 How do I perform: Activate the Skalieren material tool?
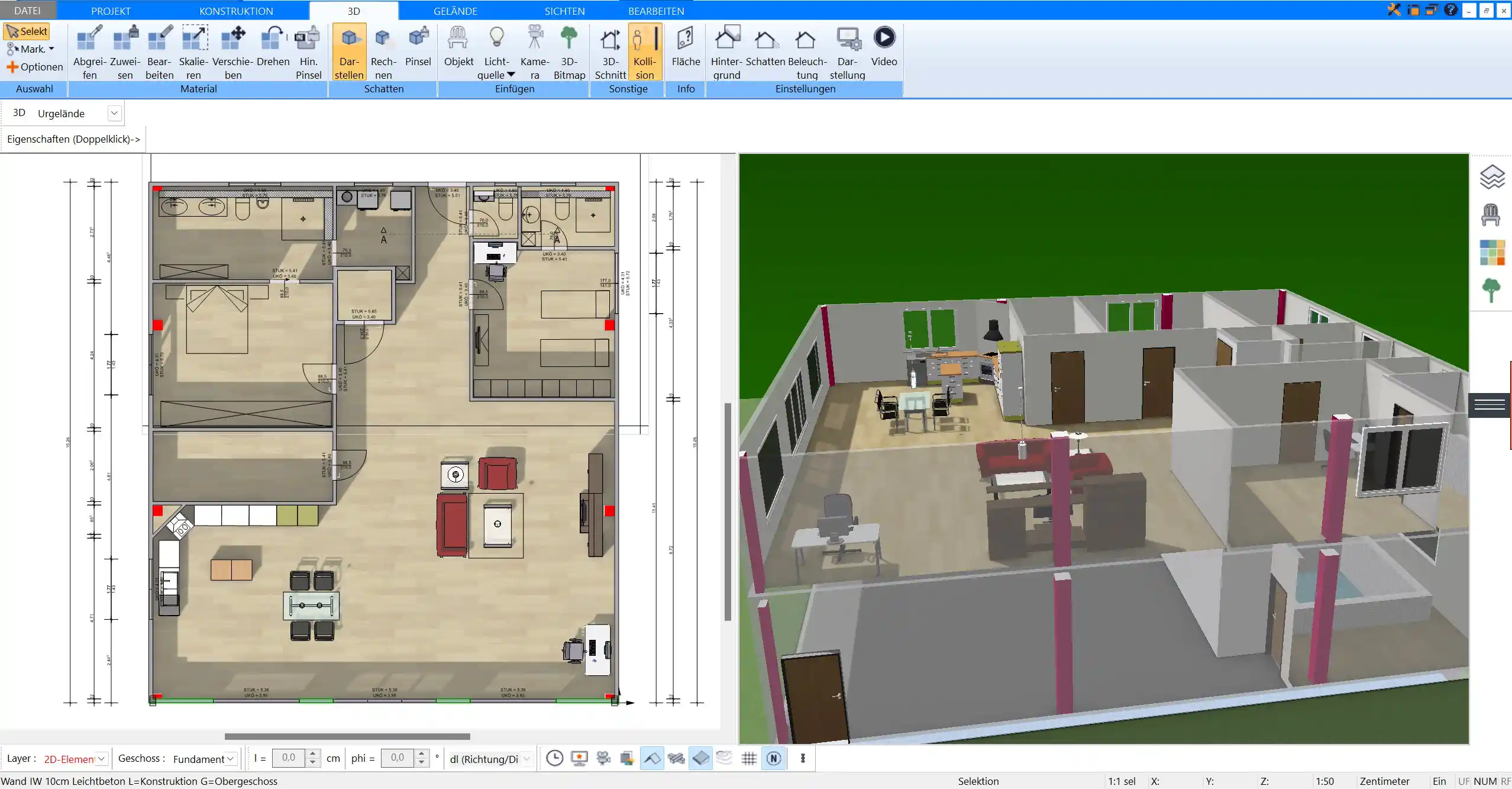[194, 52]
